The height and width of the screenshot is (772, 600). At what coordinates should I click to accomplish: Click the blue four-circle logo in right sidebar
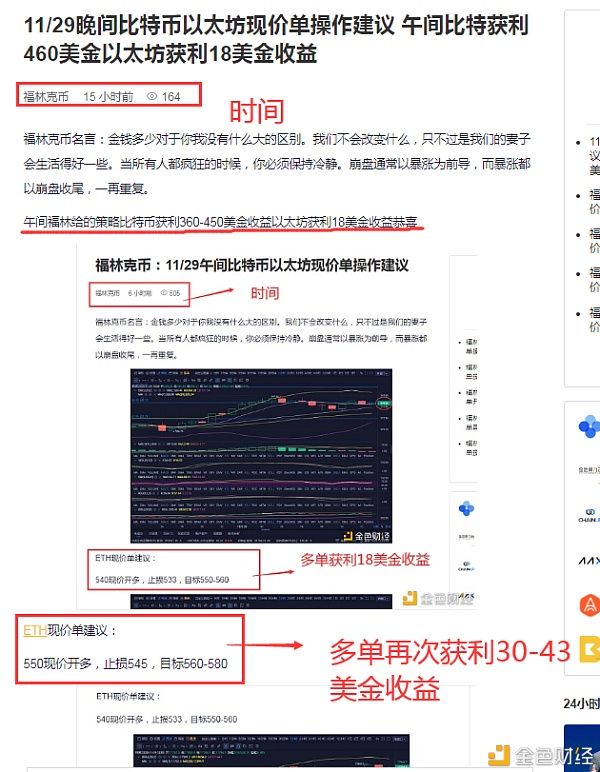pyautogui.click(x=590, y=426)
